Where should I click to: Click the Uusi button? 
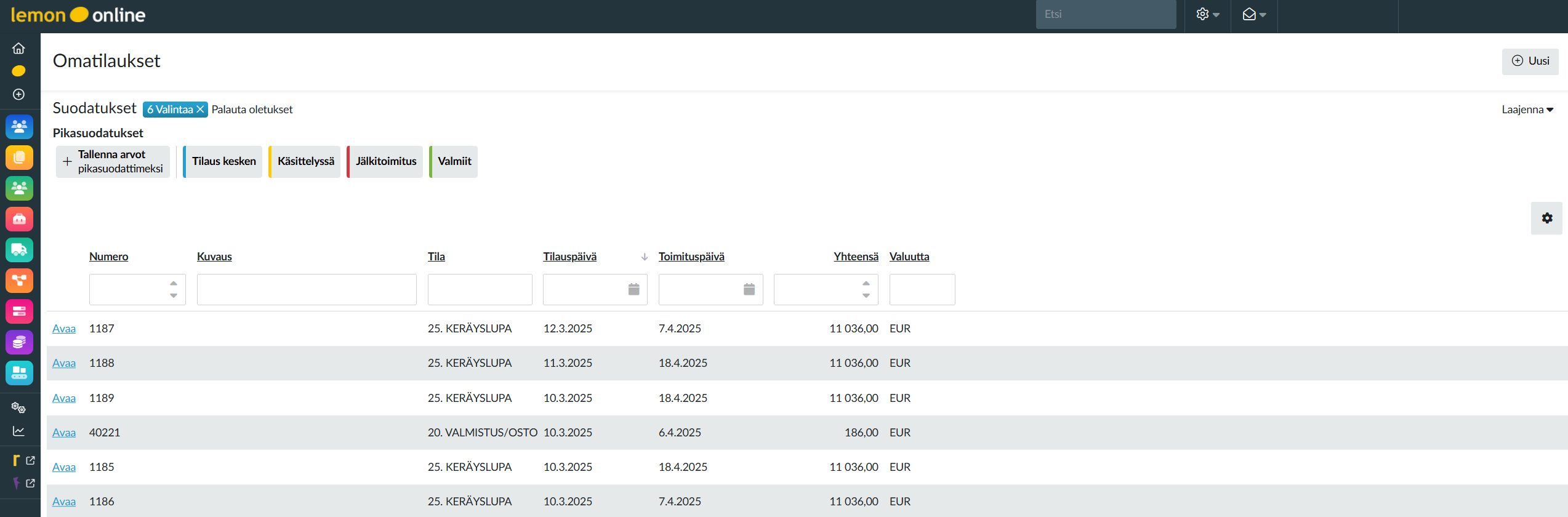[x=1530, y=61]
